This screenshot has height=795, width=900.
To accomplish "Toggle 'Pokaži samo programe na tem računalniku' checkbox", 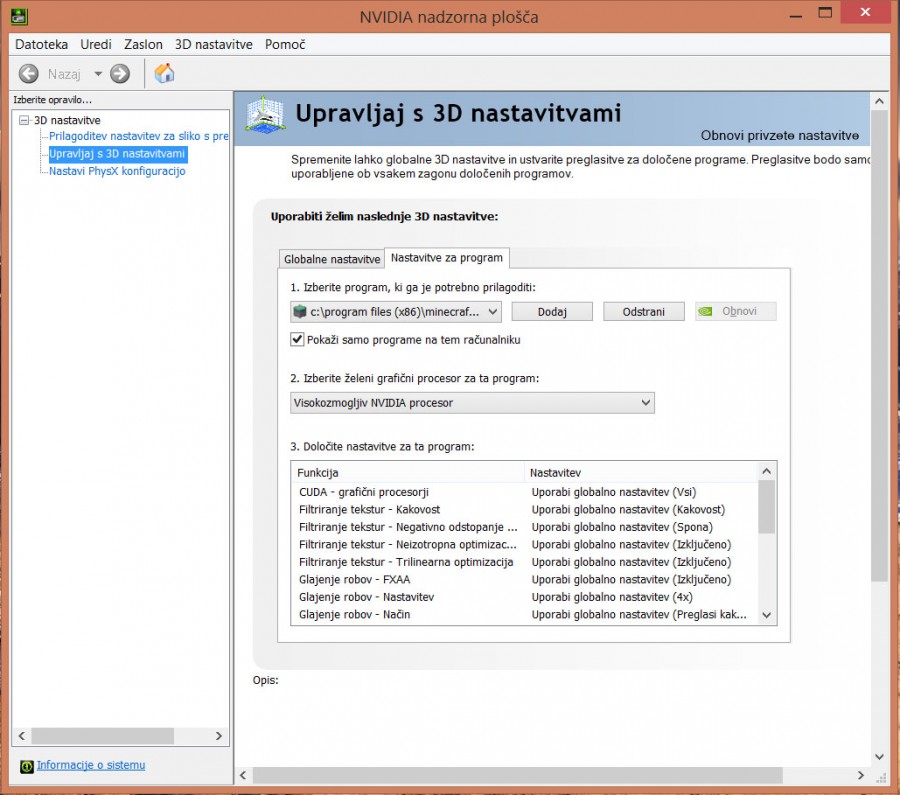I will point(297,339).
